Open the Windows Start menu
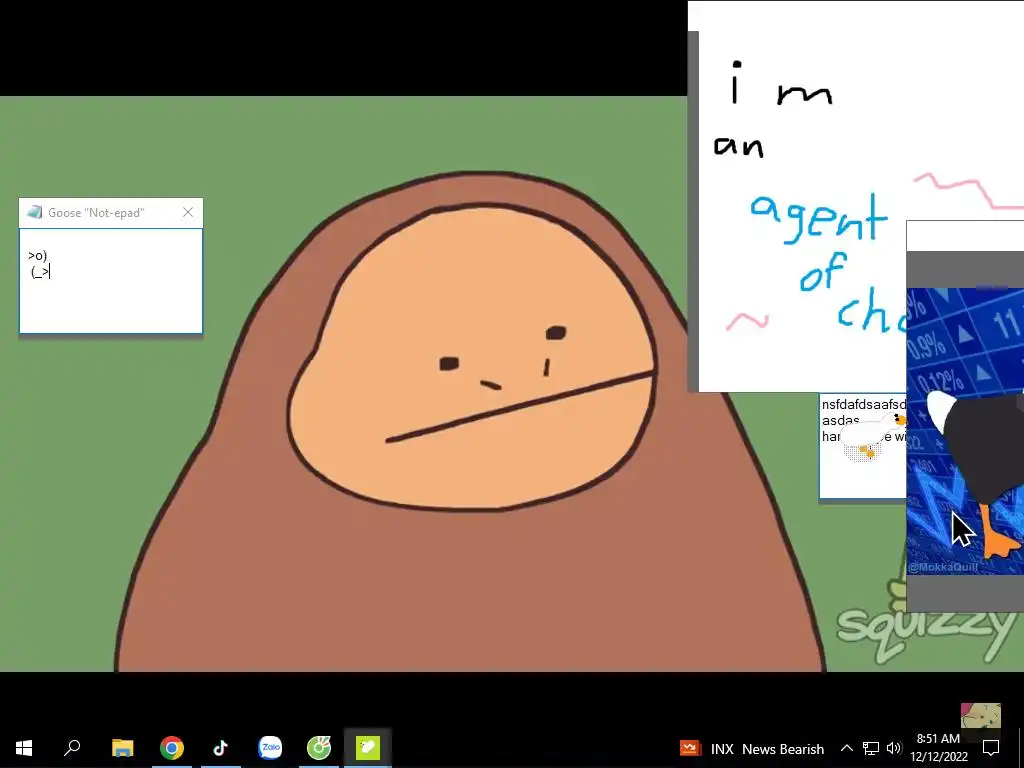The height and width of the screenshot is (768, 1024). click(24, 748)
